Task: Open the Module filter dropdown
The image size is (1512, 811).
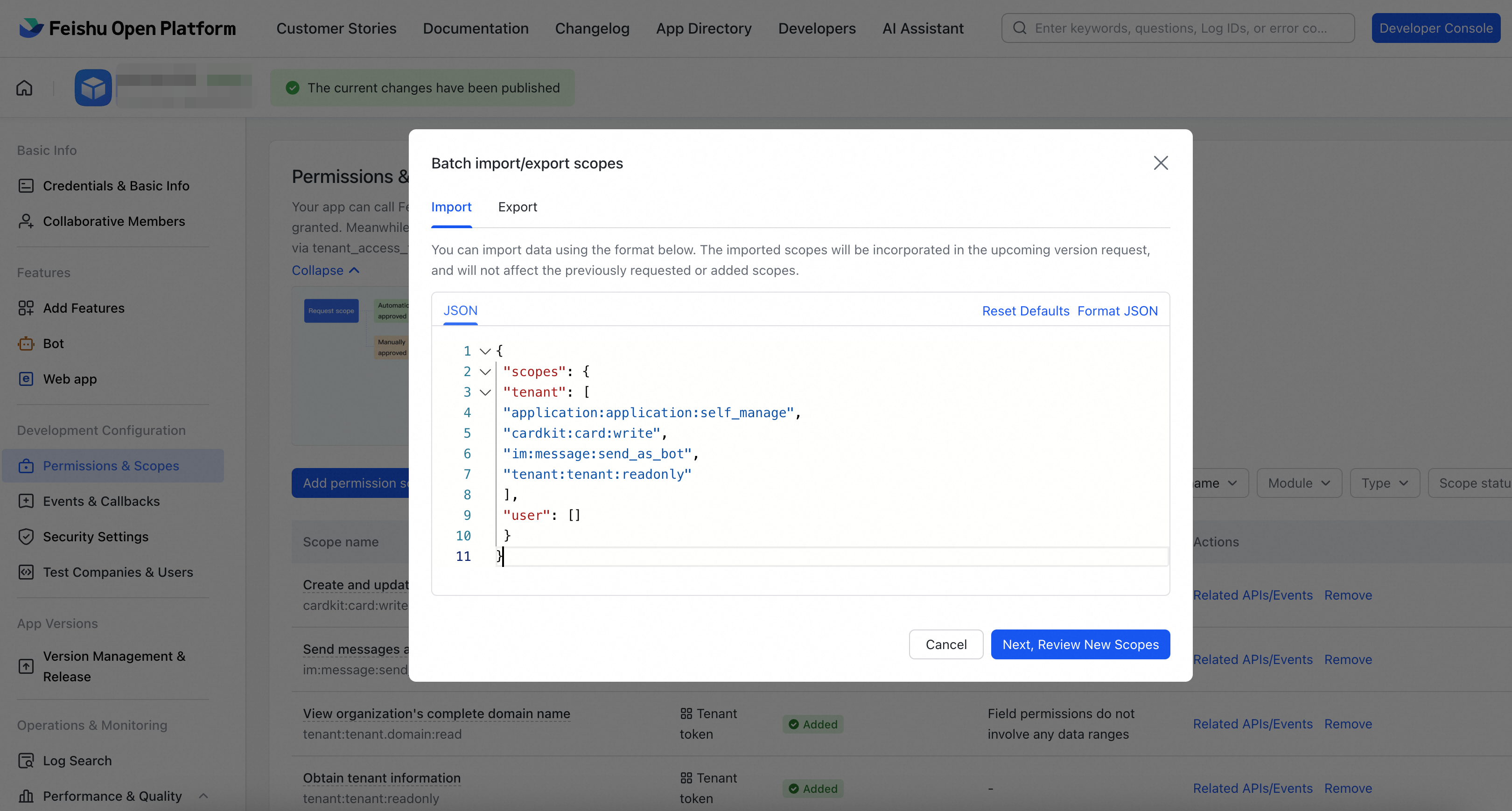Action: (1299, 483)
